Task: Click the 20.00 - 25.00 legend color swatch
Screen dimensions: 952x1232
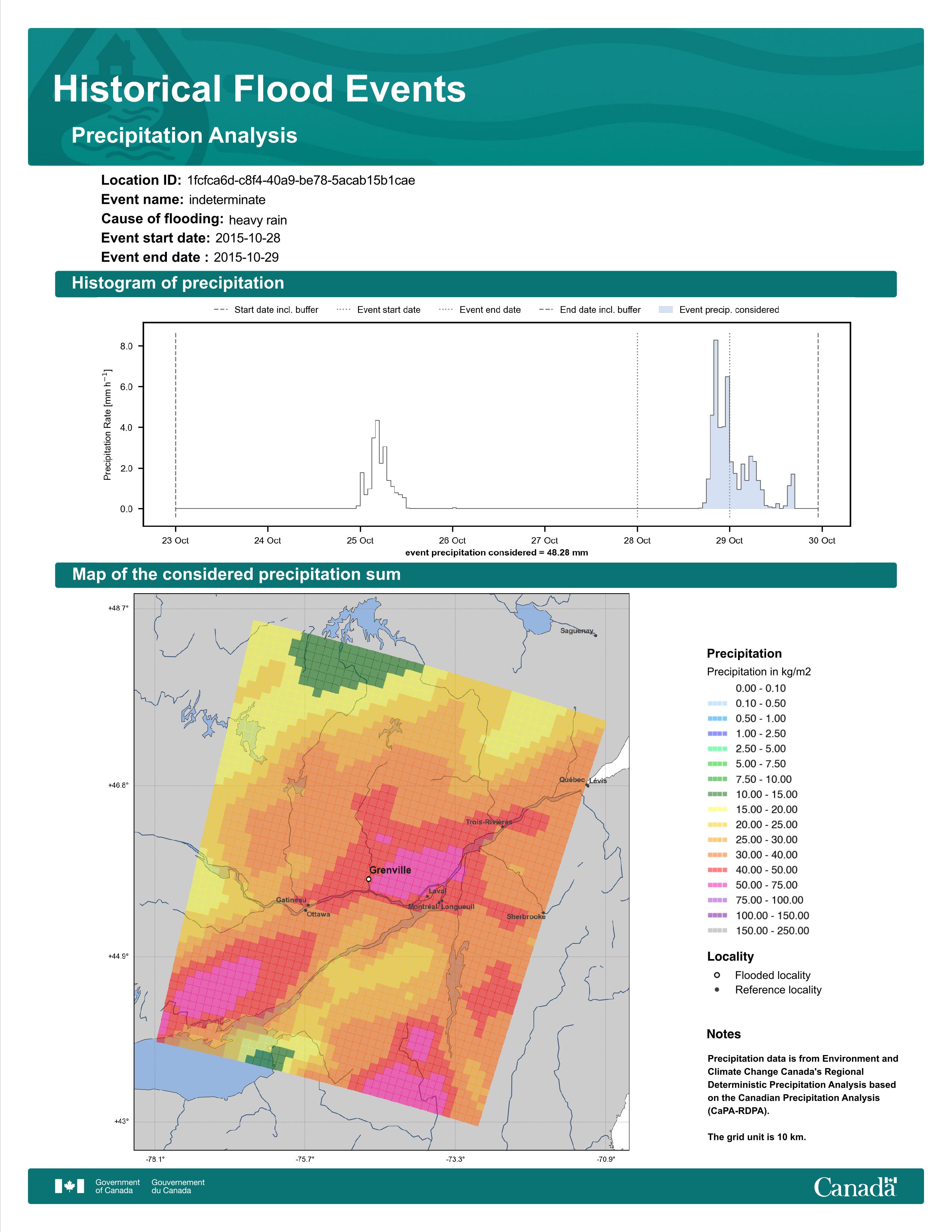Action: click(717, 825)
